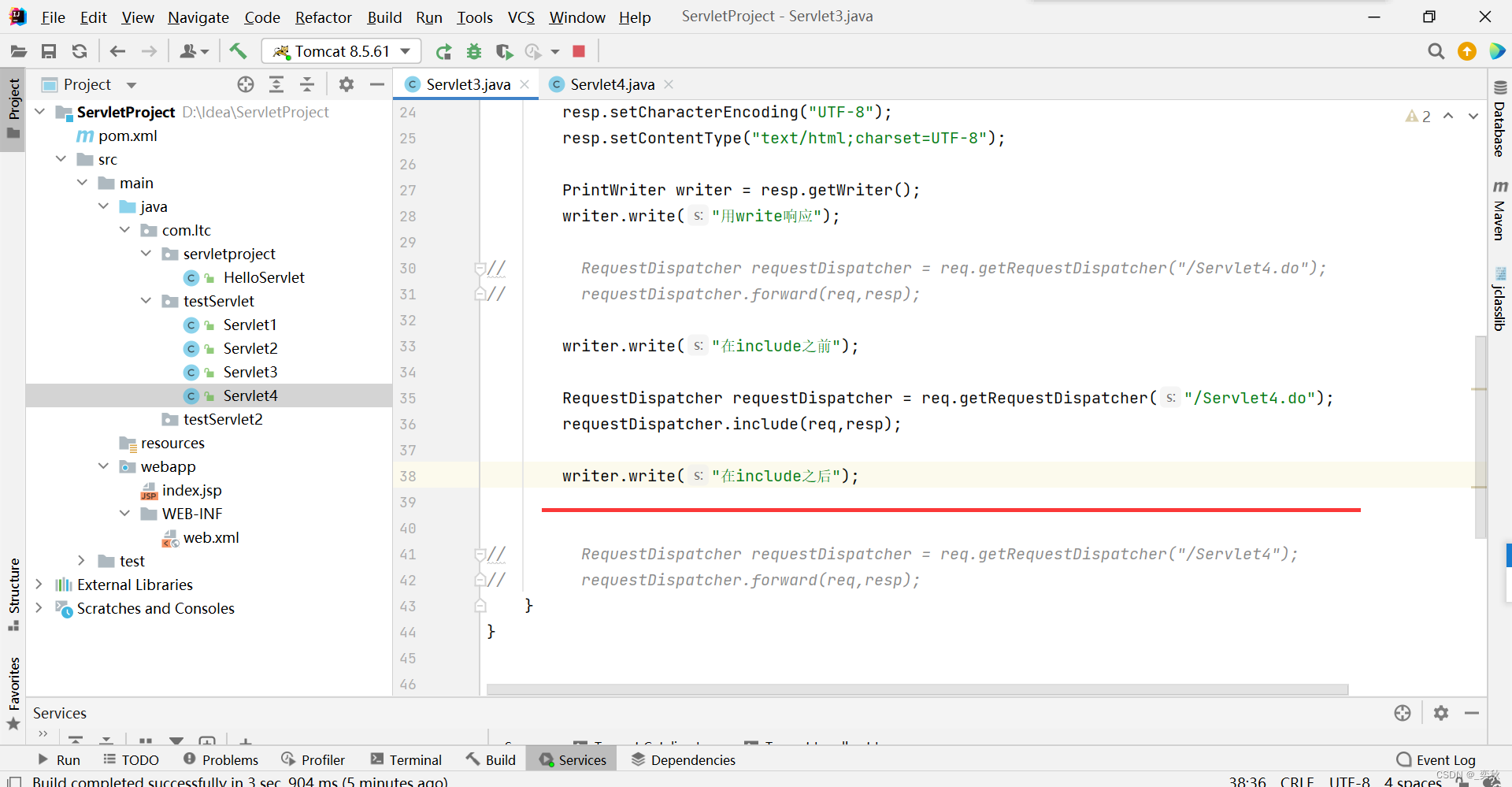The height and width of the screenshot is (787, 1512).
Task: Open the Terminal tool window tab
Action: point(406,759)
